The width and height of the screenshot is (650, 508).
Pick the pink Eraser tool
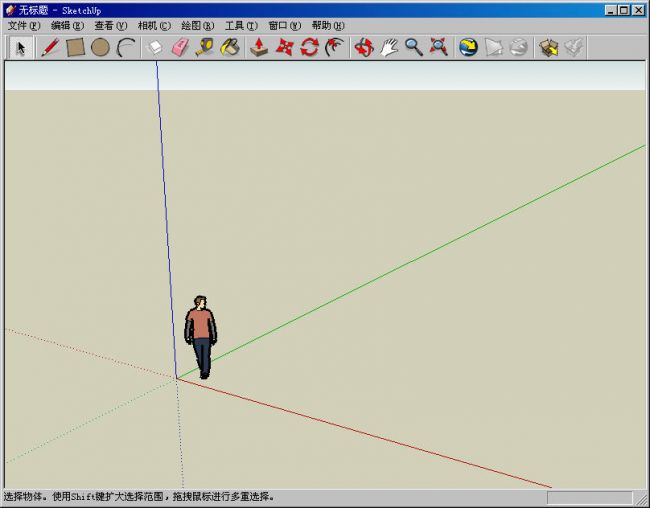coord(180,47)
